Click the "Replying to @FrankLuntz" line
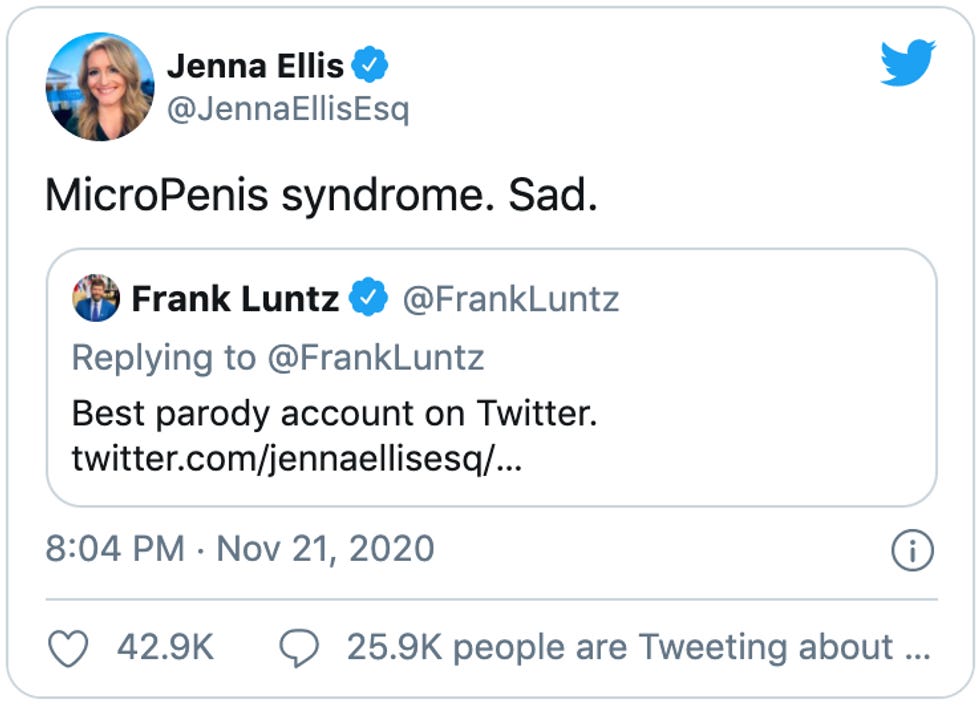Image resolution: width=980 pixels, height=706 pixels. pos(278,357)
